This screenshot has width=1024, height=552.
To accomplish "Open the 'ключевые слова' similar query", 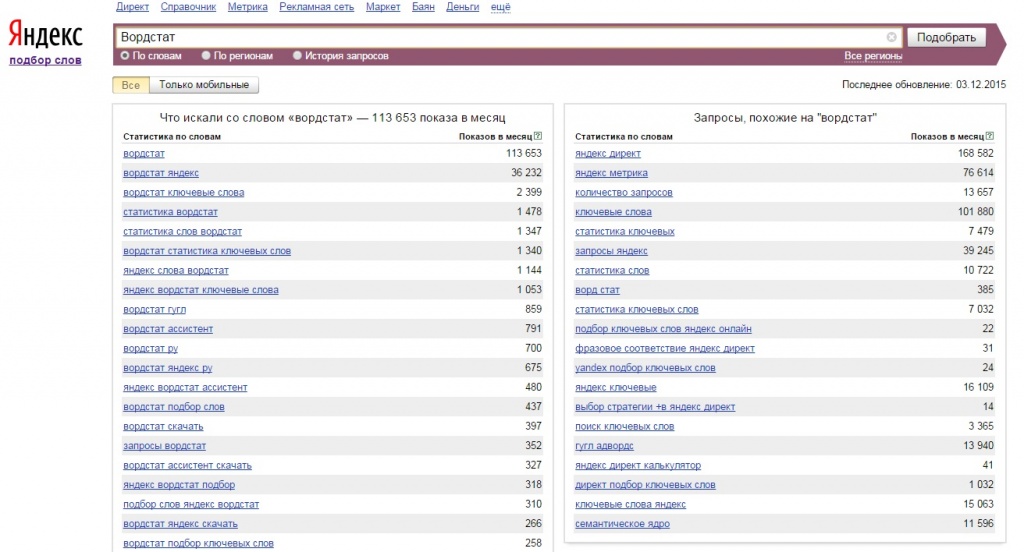I will click(613, 212).
